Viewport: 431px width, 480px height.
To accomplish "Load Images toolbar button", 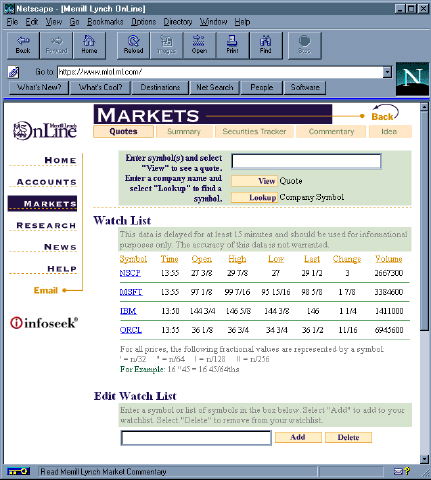I will (166, 46).
